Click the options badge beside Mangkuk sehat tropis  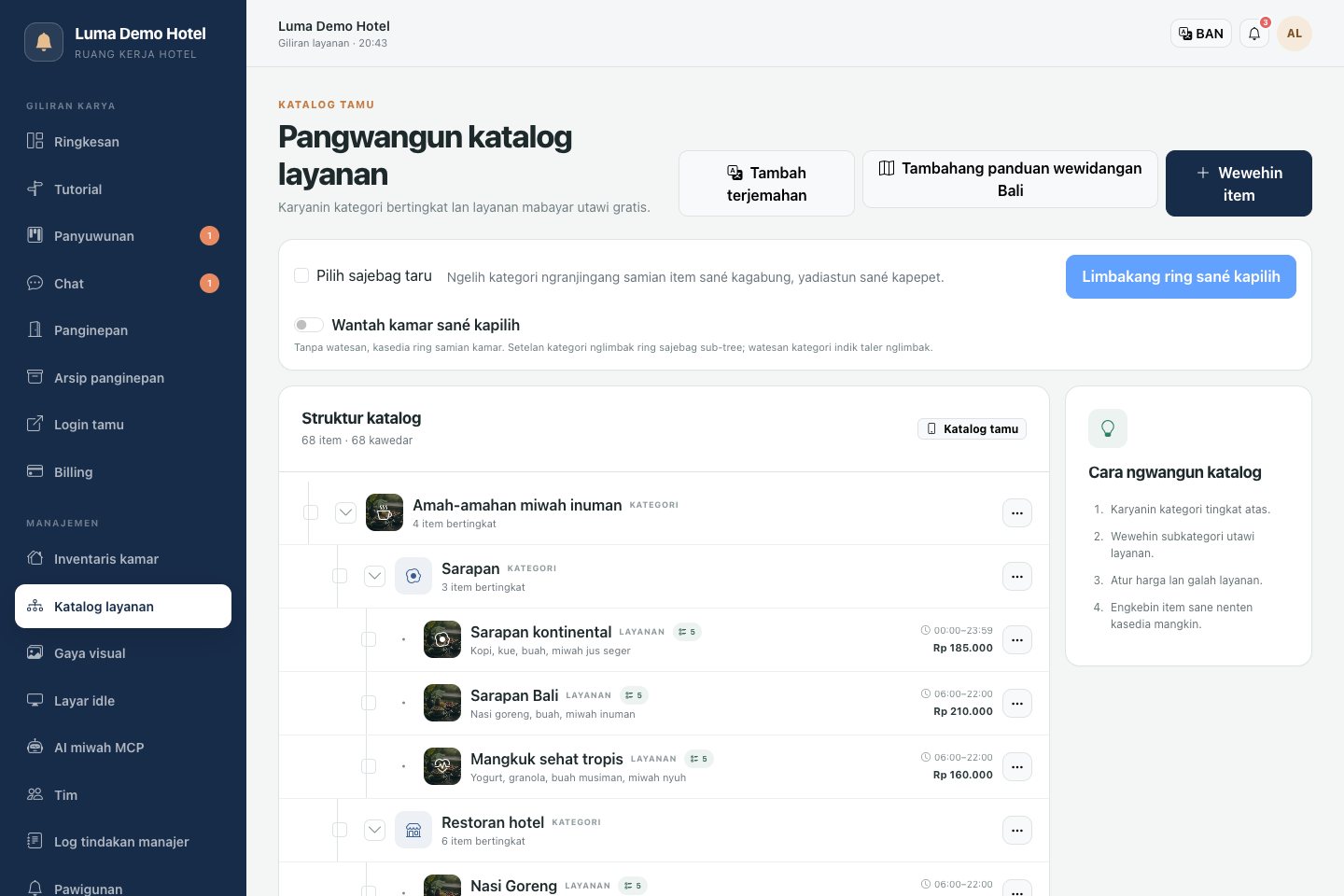click(x=699, y=759)
